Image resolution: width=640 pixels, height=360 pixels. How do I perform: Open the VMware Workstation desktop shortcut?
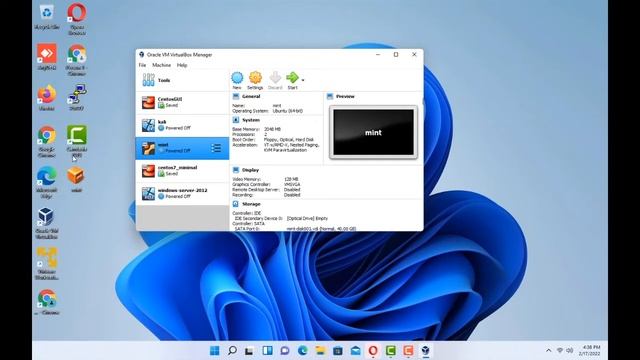pos(47,264)
